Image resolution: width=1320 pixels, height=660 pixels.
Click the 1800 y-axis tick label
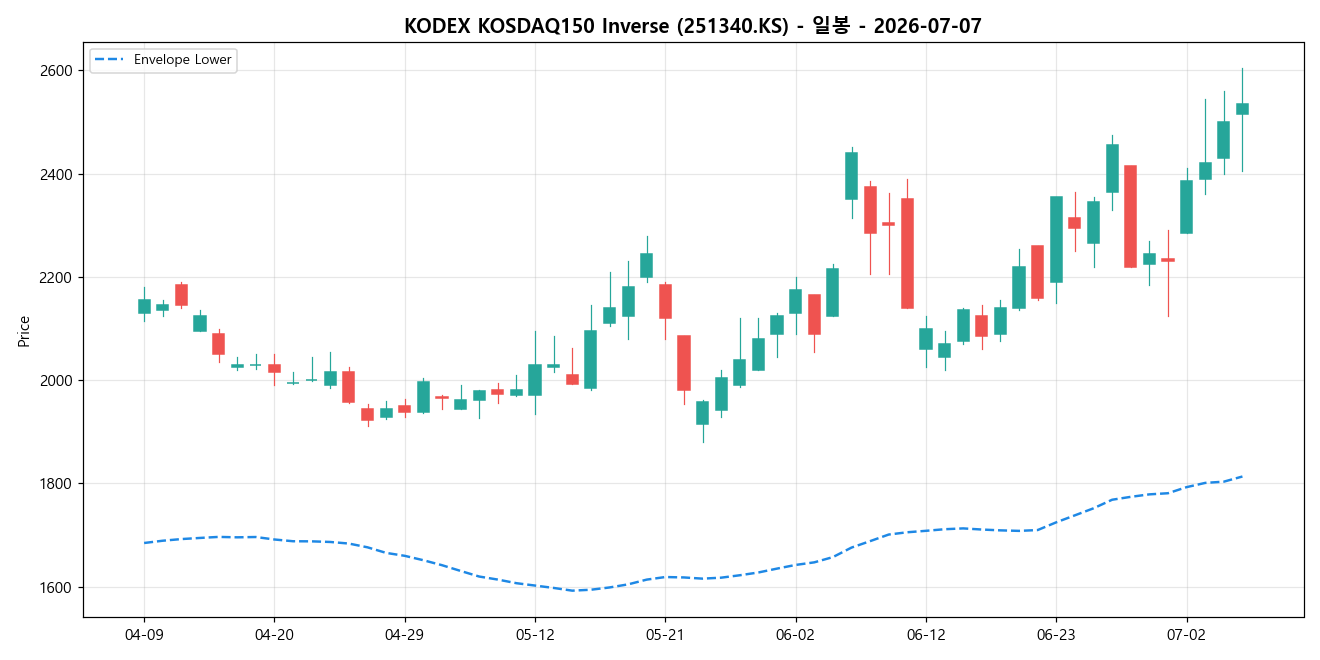point(58,484)
